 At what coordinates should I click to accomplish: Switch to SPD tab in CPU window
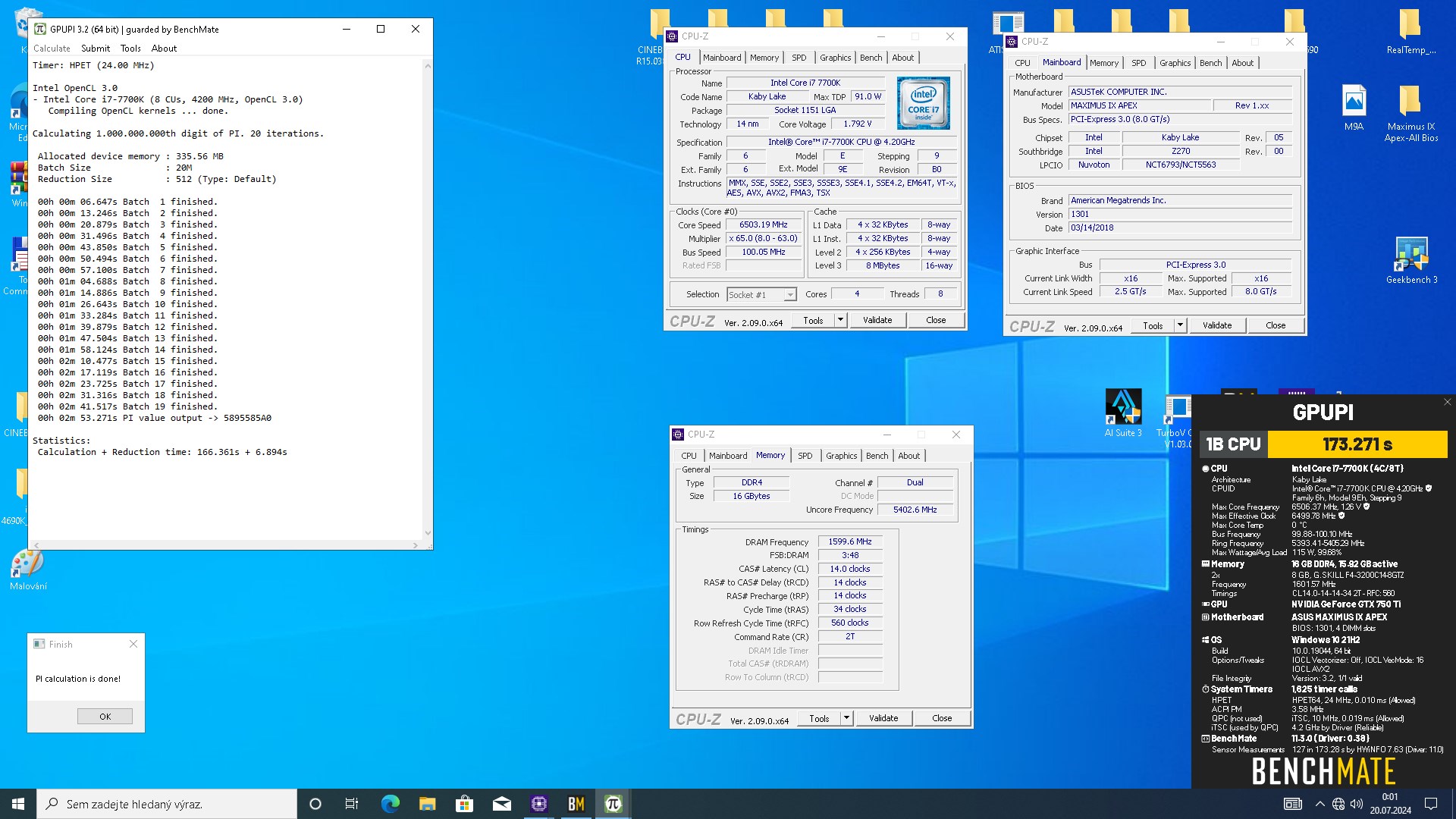coord(799,58)
